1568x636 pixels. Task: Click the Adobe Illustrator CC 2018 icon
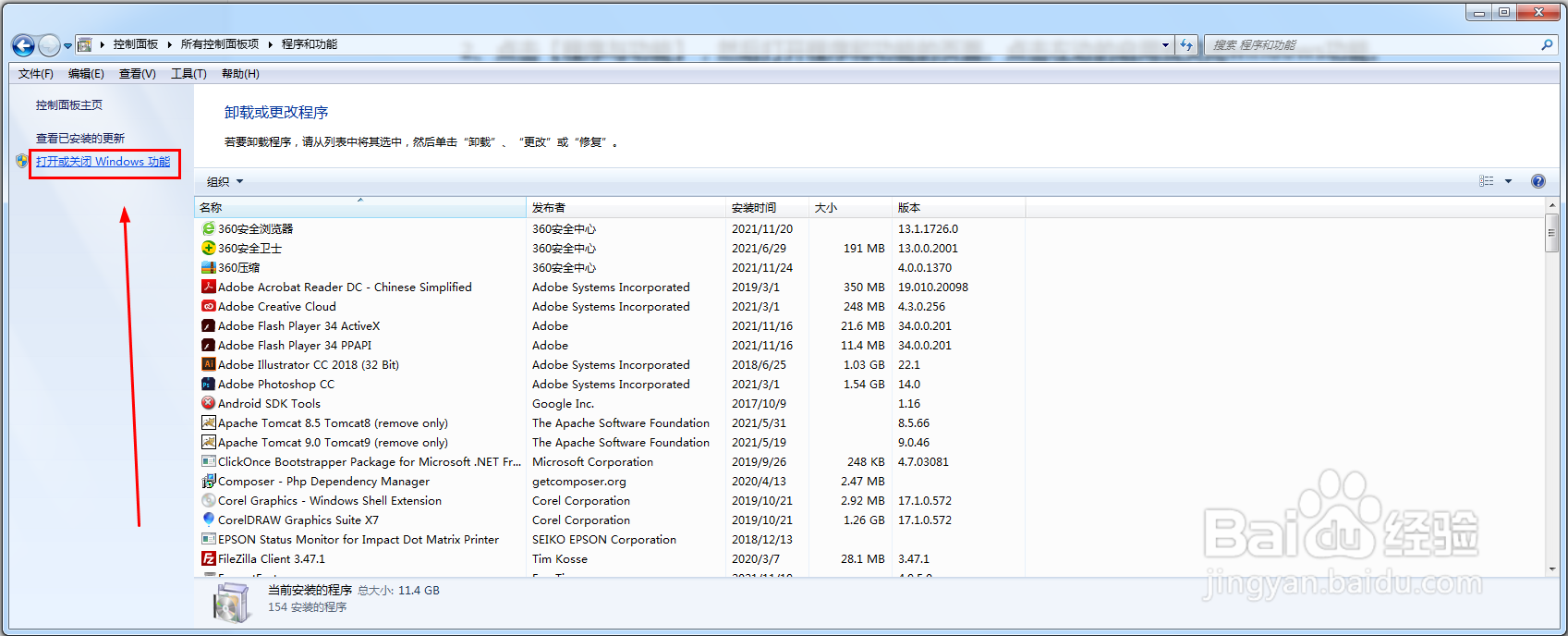209,364
